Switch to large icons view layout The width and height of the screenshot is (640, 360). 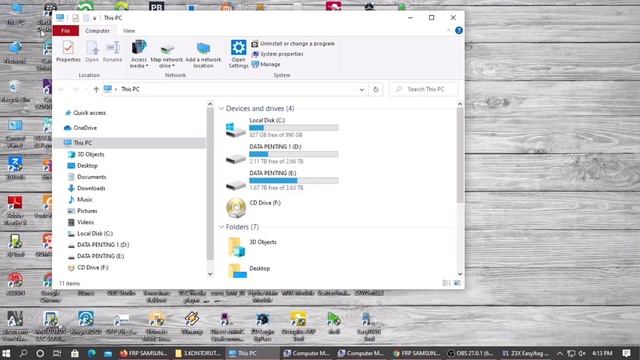457,283
